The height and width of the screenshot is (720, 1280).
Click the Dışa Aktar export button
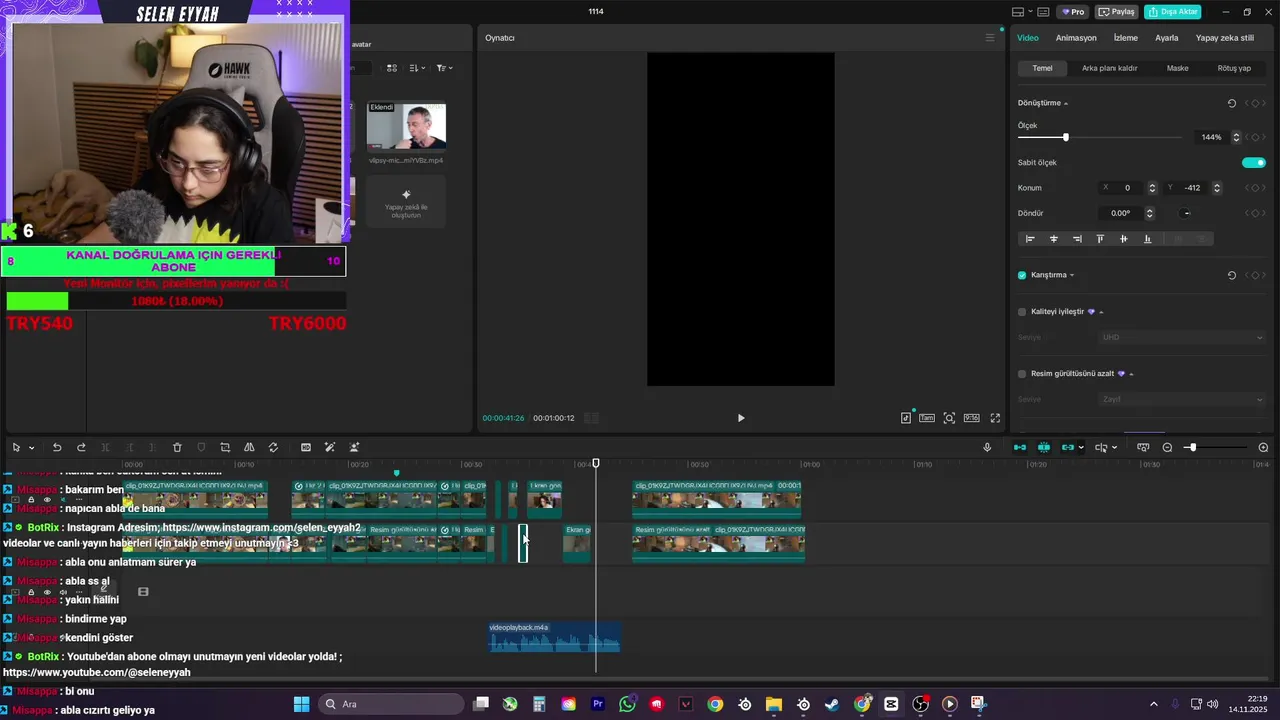tap(1172, 12)
